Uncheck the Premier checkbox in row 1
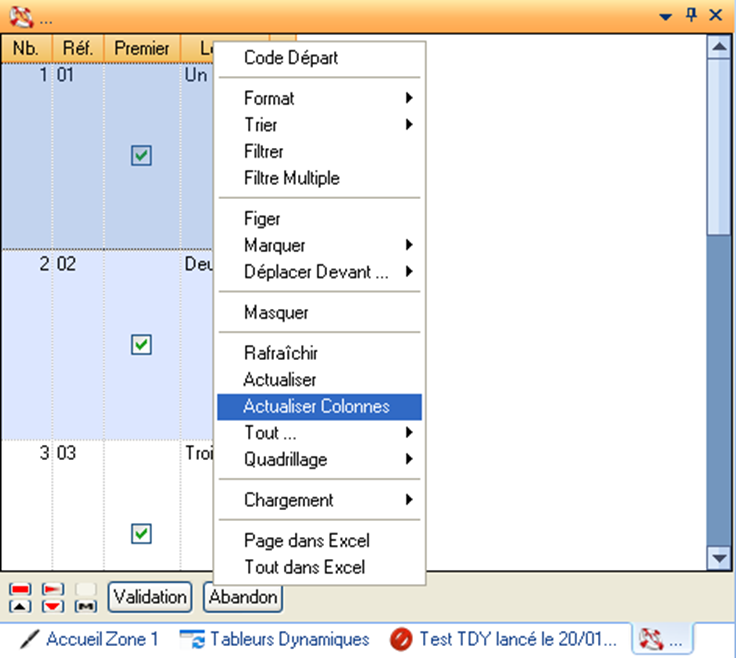 (x=142, y=155)
